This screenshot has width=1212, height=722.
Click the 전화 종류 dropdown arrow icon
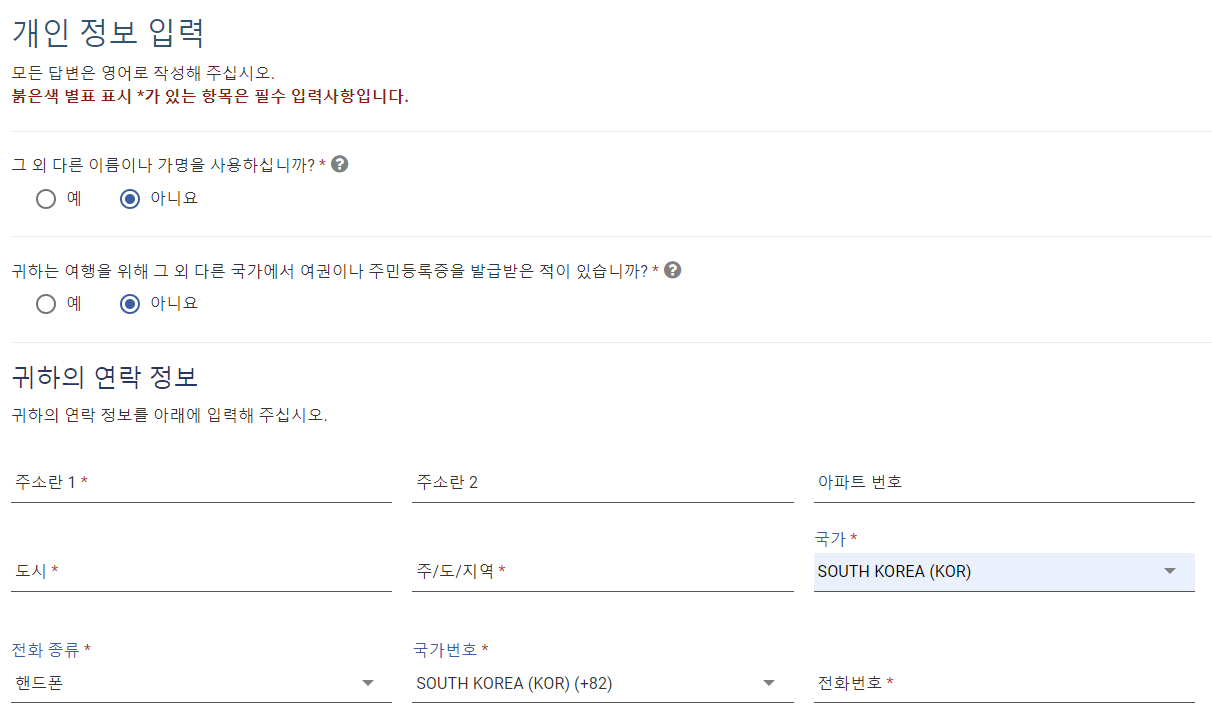[x=369, y=682]
